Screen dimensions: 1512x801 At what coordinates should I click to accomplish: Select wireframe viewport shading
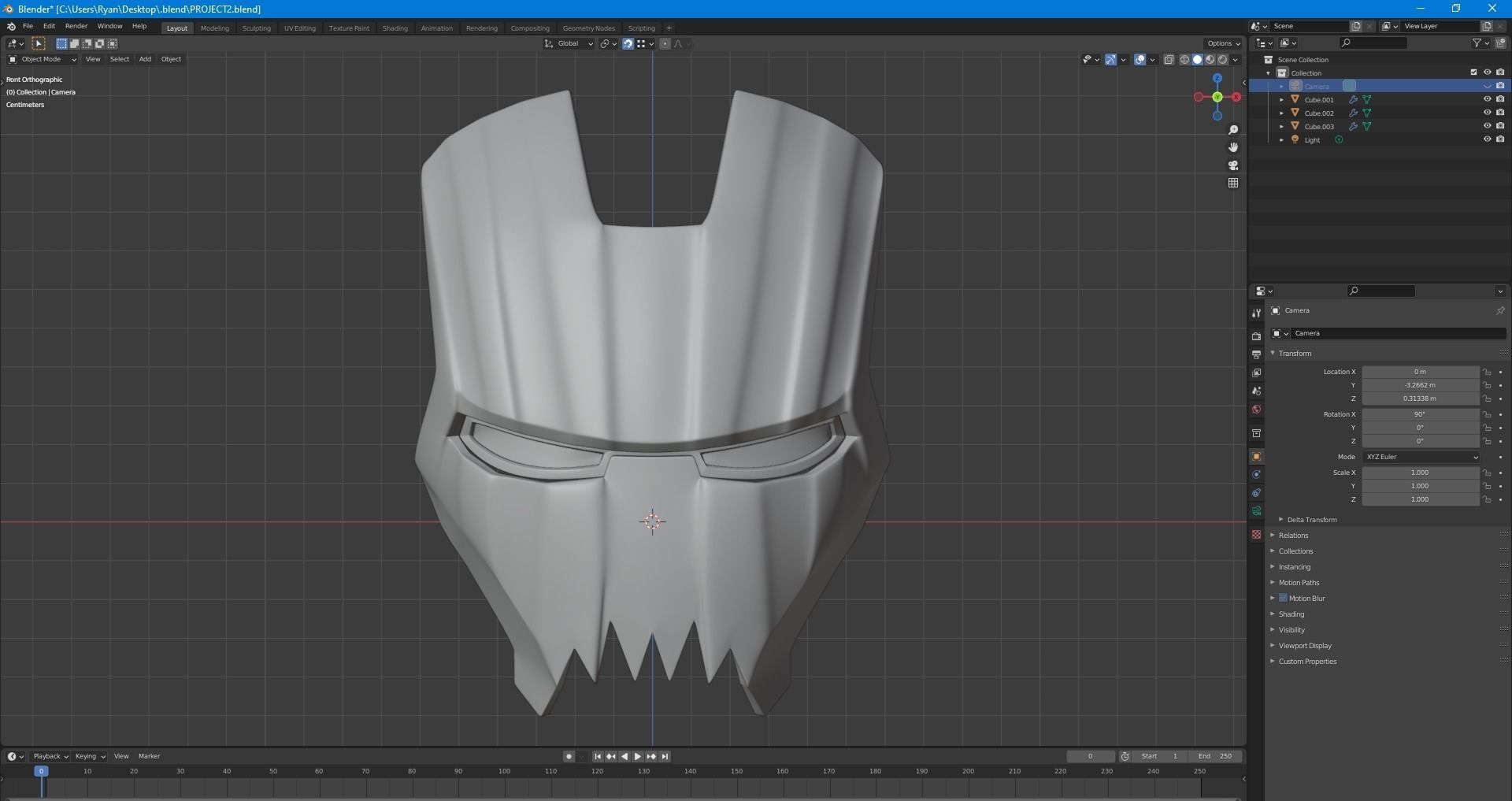pos(1184,60)
